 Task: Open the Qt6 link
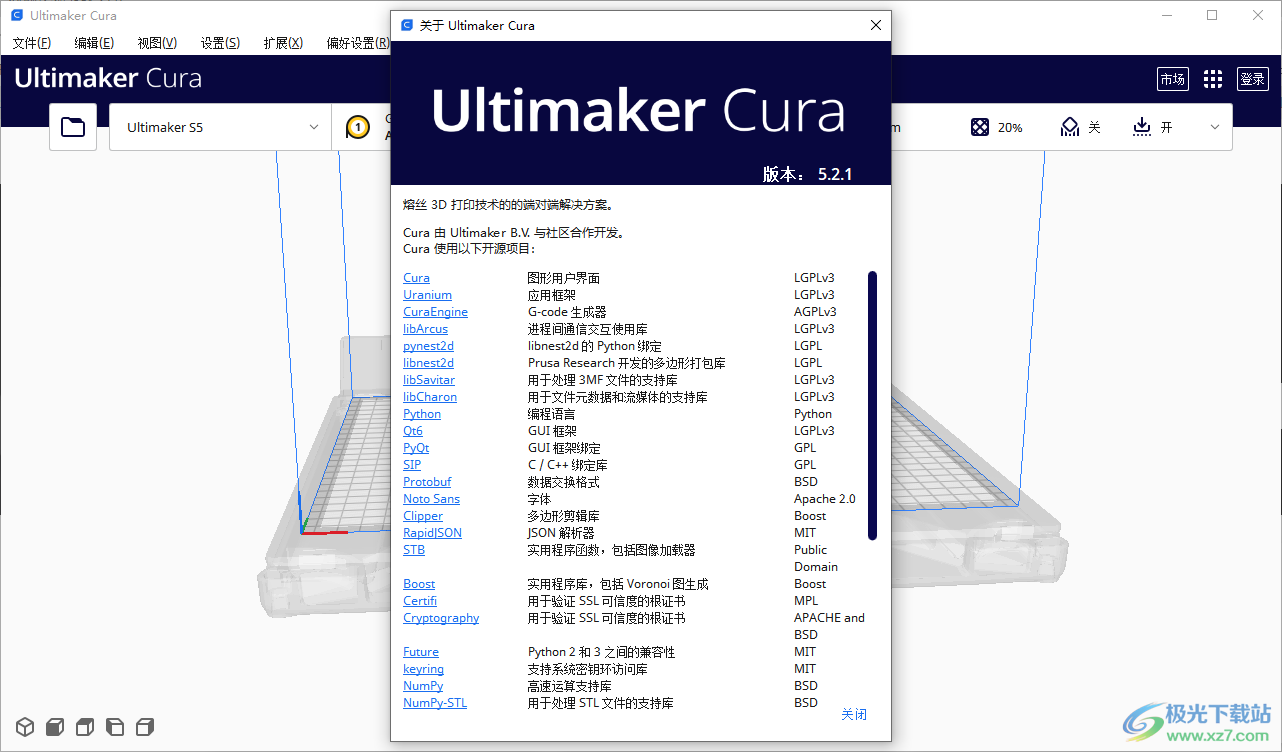413,431
